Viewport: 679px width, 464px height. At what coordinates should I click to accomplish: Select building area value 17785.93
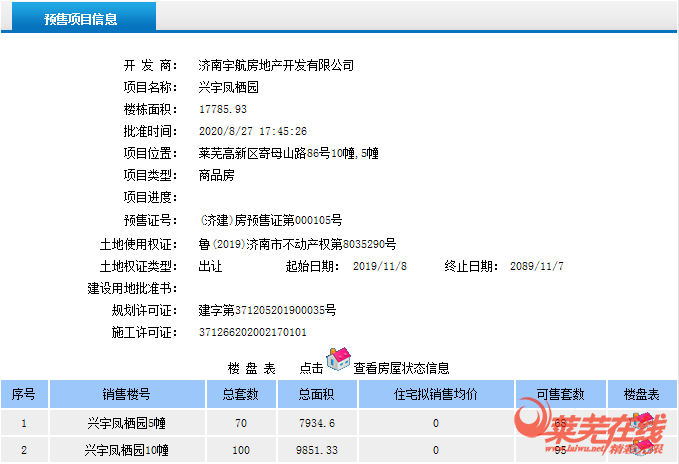click(223, 110)
